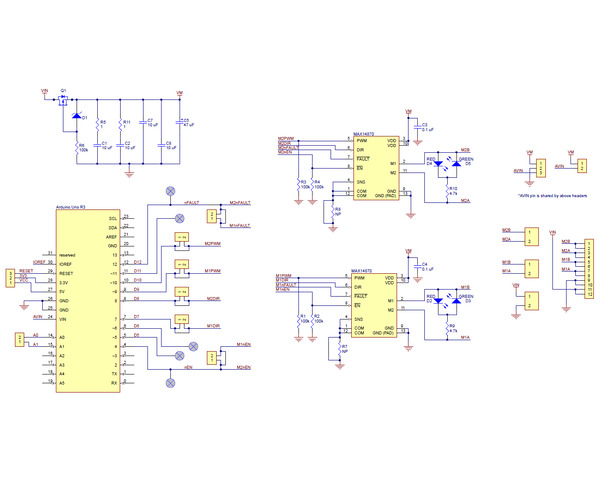Select the upper MAX14870 driver chip body
This screenshot has width=600, height=480.
(376, 168)
